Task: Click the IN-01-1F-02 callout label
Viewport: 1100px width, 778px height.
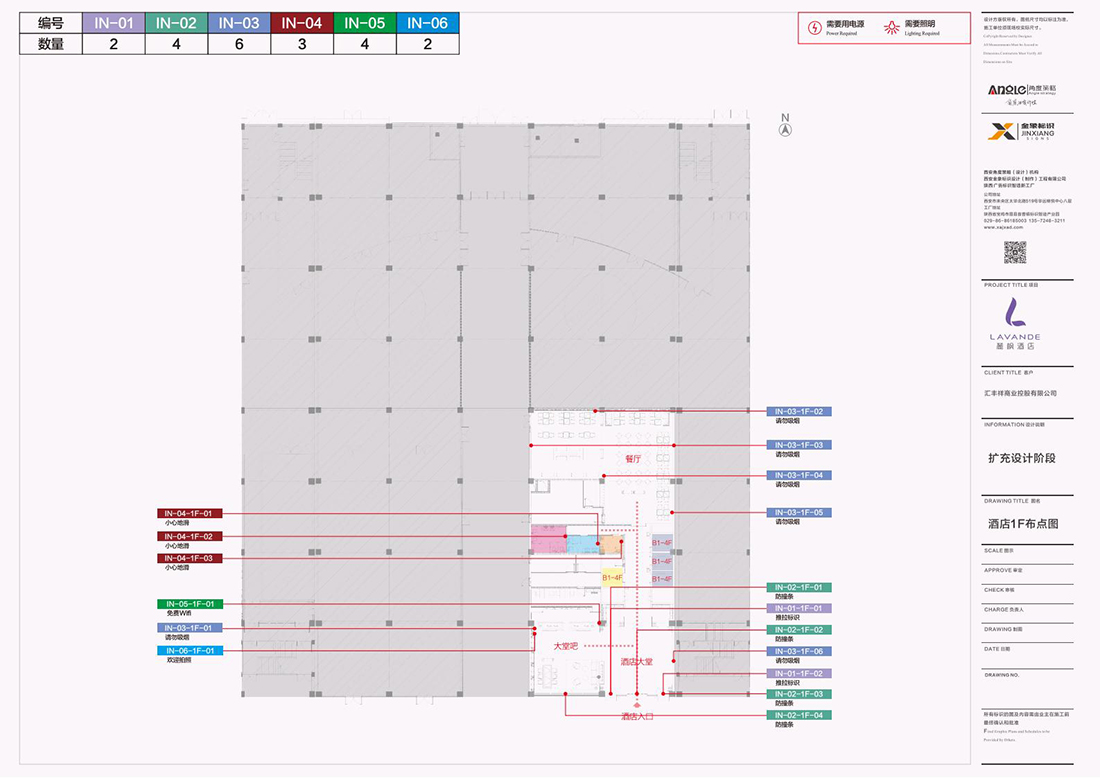Action: (x=799, y=674)
